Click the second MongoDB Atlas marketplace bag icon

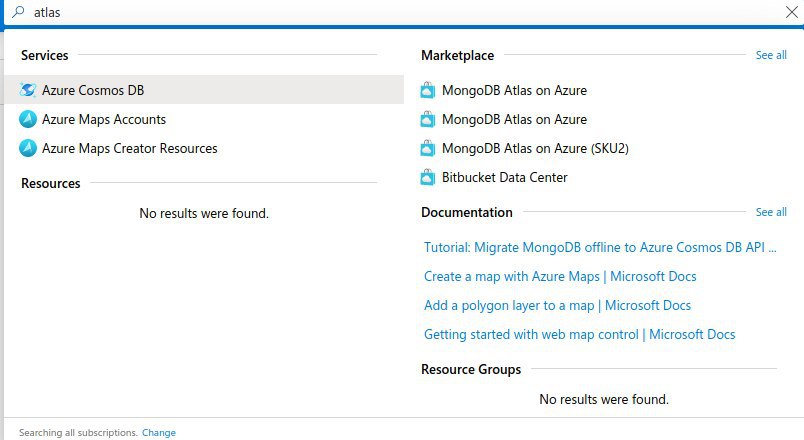coord(427,119)
